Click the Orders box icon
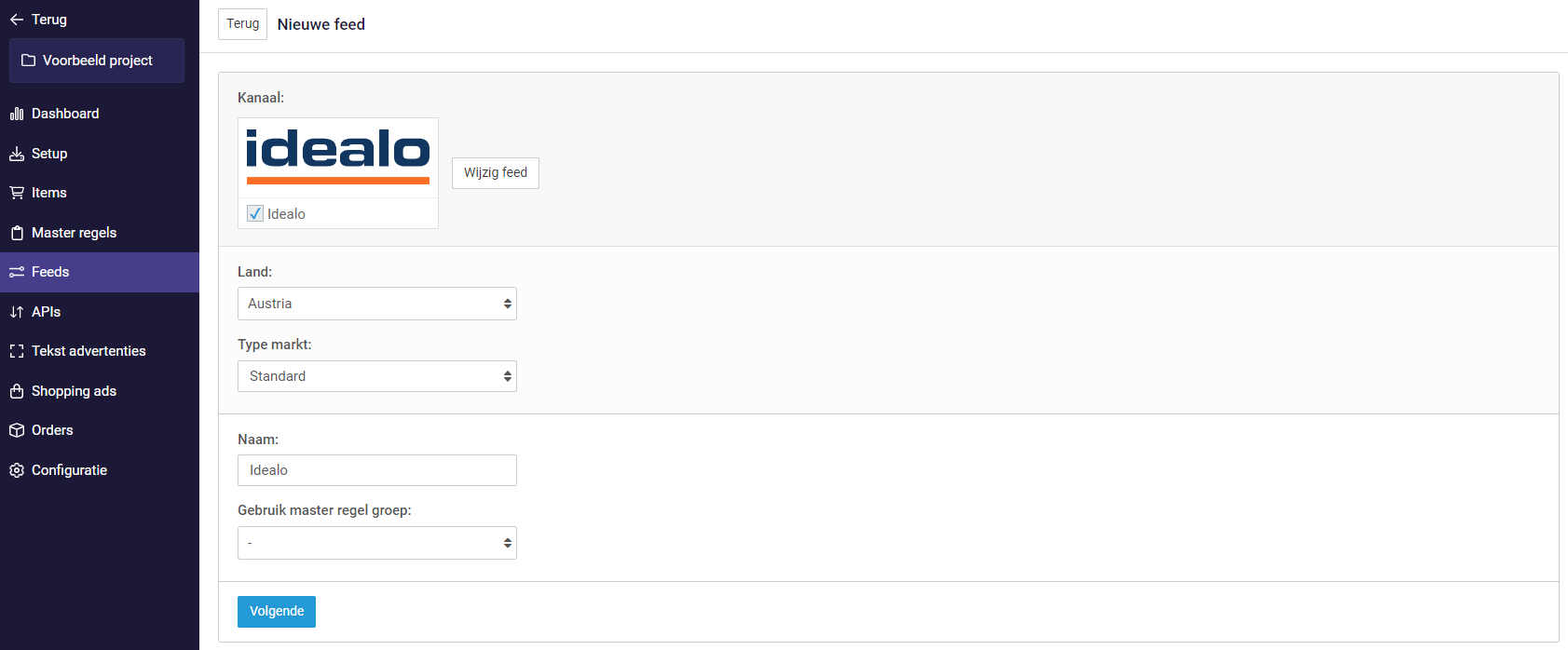Viewport: 1568px width, 650px height. click(x=17, y=430)
